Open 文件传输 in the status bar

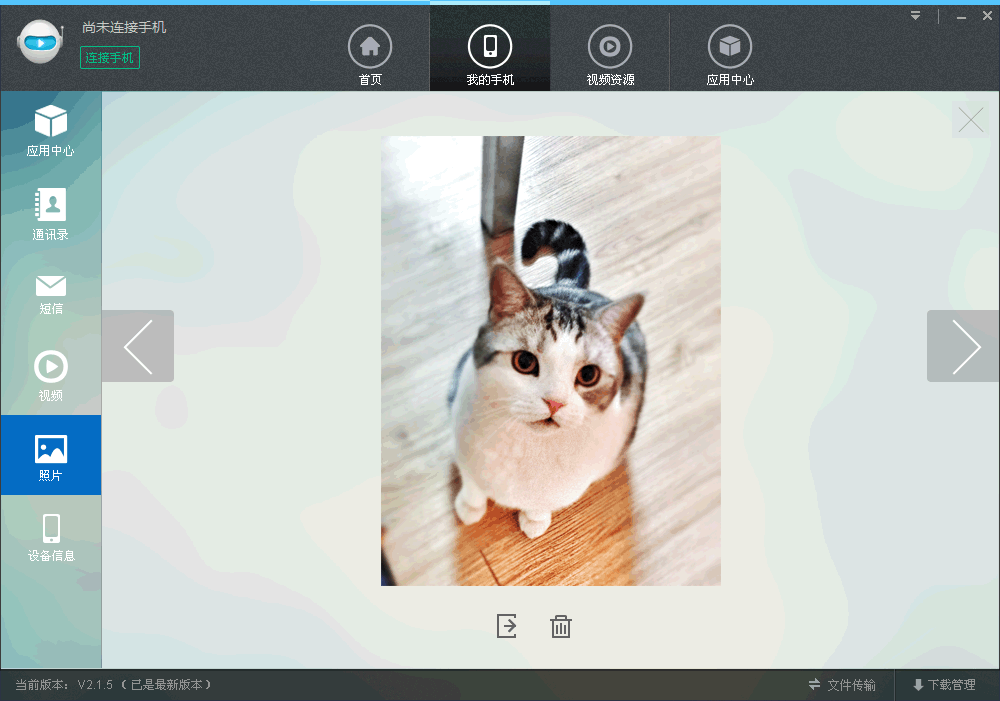(x=842, y=685)
